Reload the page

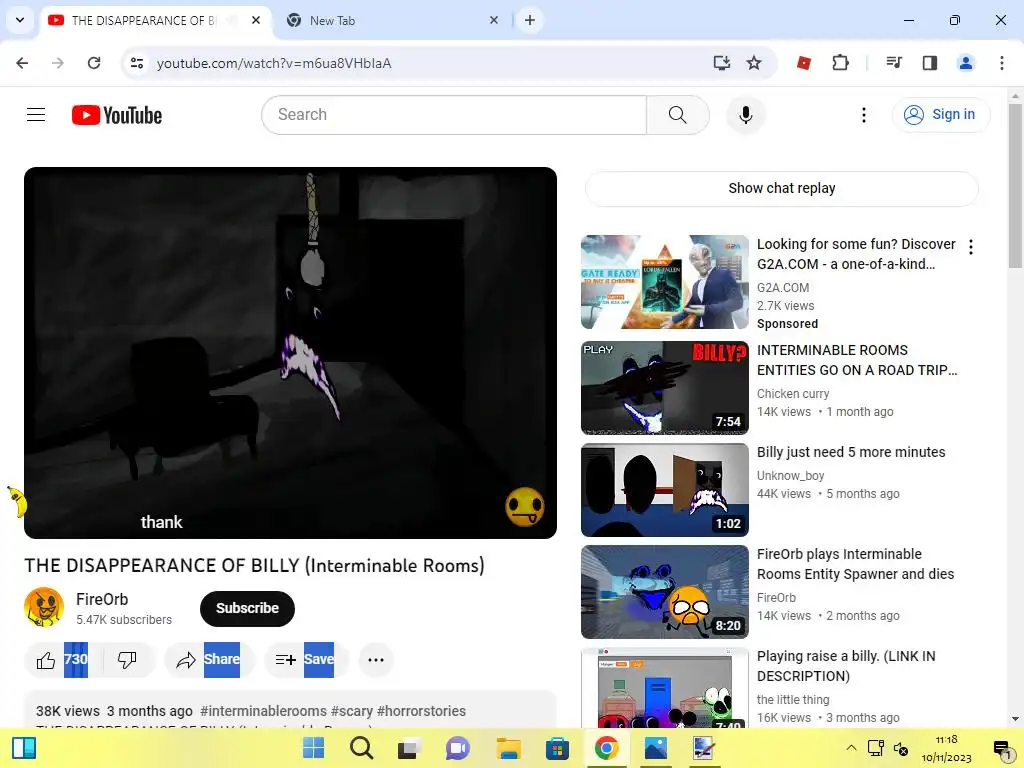pos(94,63)
